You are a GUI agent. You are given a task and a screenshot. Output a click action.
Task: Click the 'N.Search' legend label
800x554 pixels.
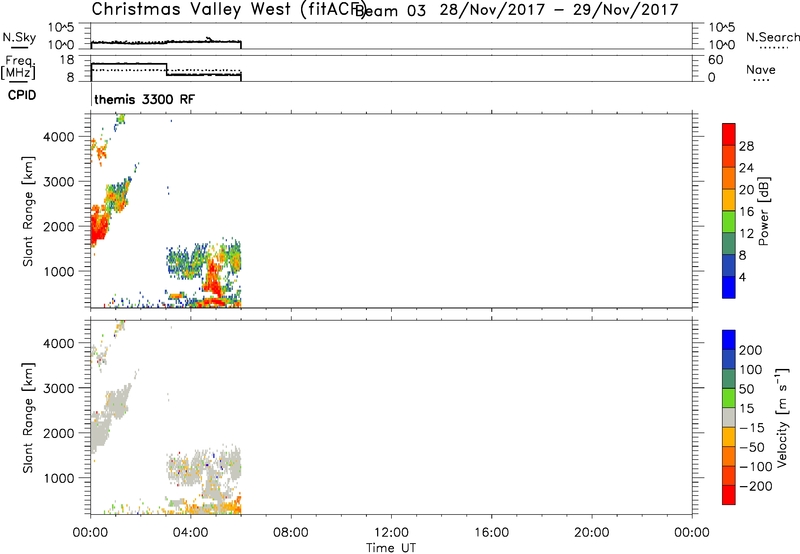coord(773,37)
